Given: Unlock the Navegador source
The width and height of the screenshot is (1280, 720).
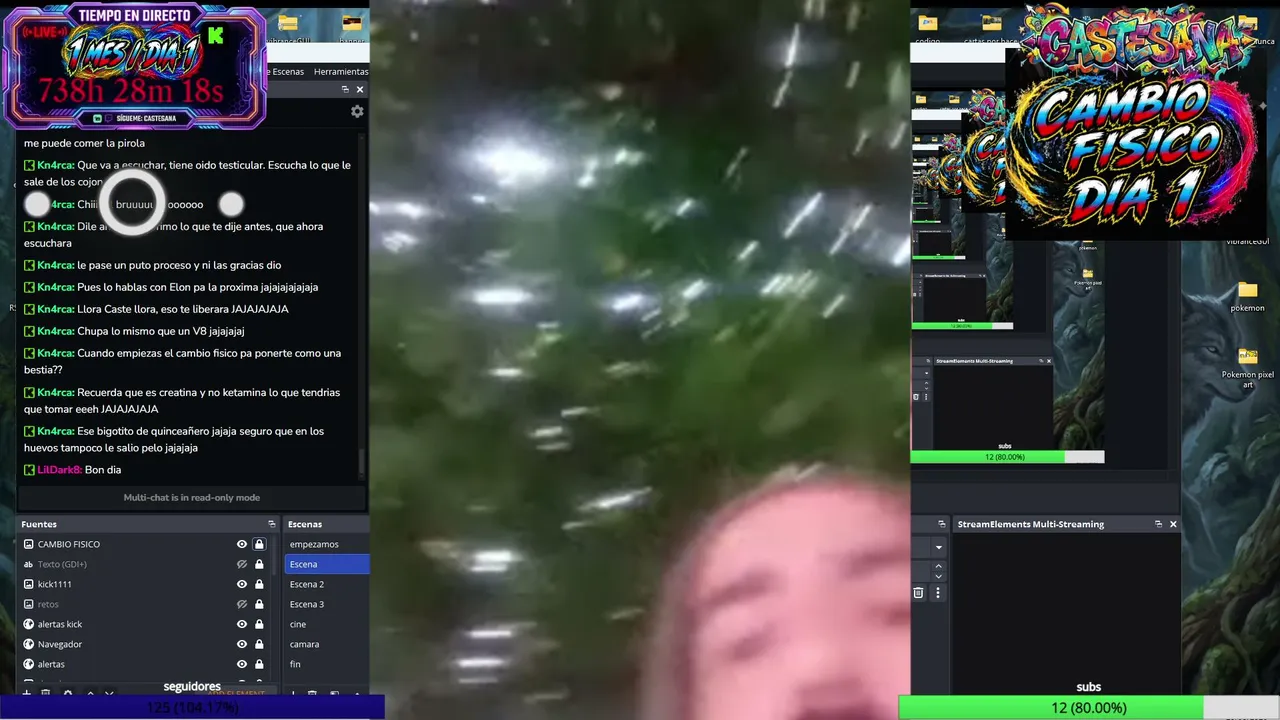Looking at the screenshot, I should pos(259,644).
